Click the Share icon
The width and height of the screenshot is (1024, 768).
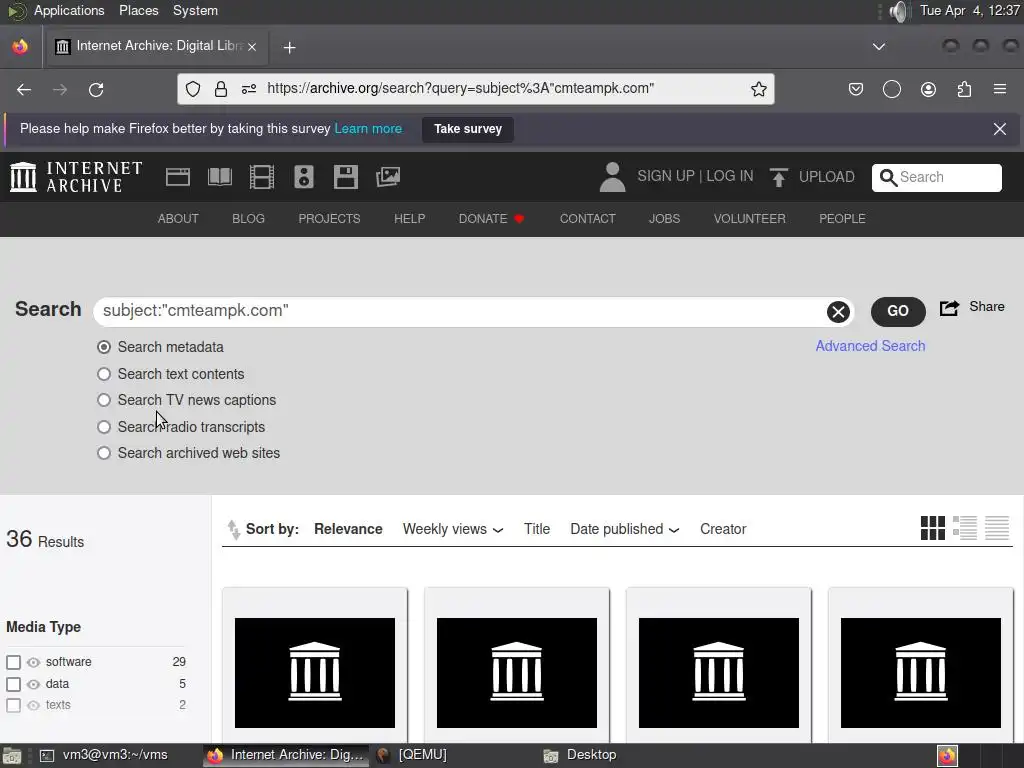click(949, 308)
